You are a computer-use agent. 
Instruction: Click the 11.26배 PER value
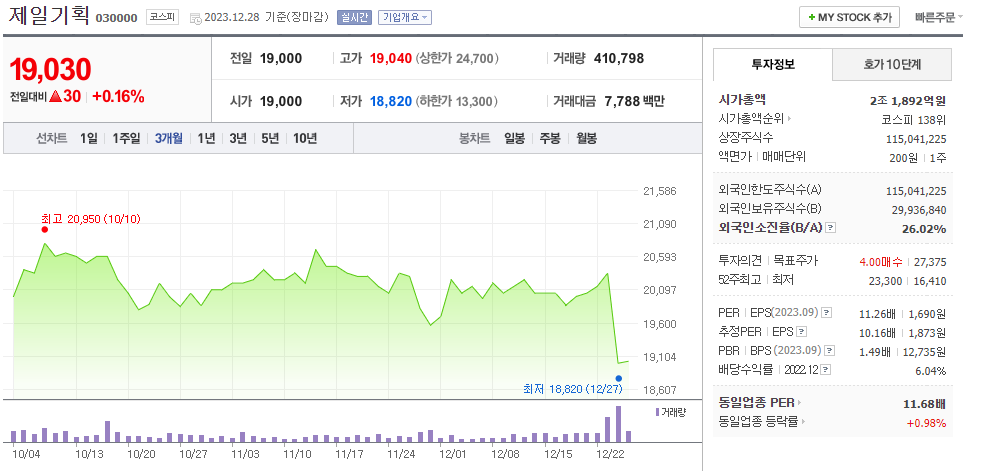pos(878,313)
